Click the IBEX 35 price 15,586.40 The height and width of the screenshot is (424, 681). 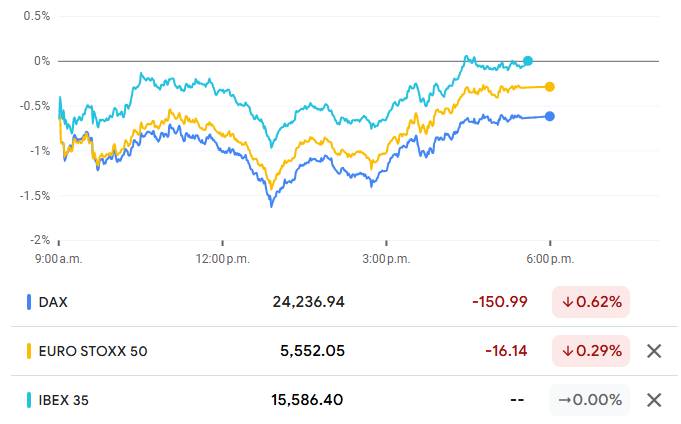pyautogui.click(x=308, y=400)
